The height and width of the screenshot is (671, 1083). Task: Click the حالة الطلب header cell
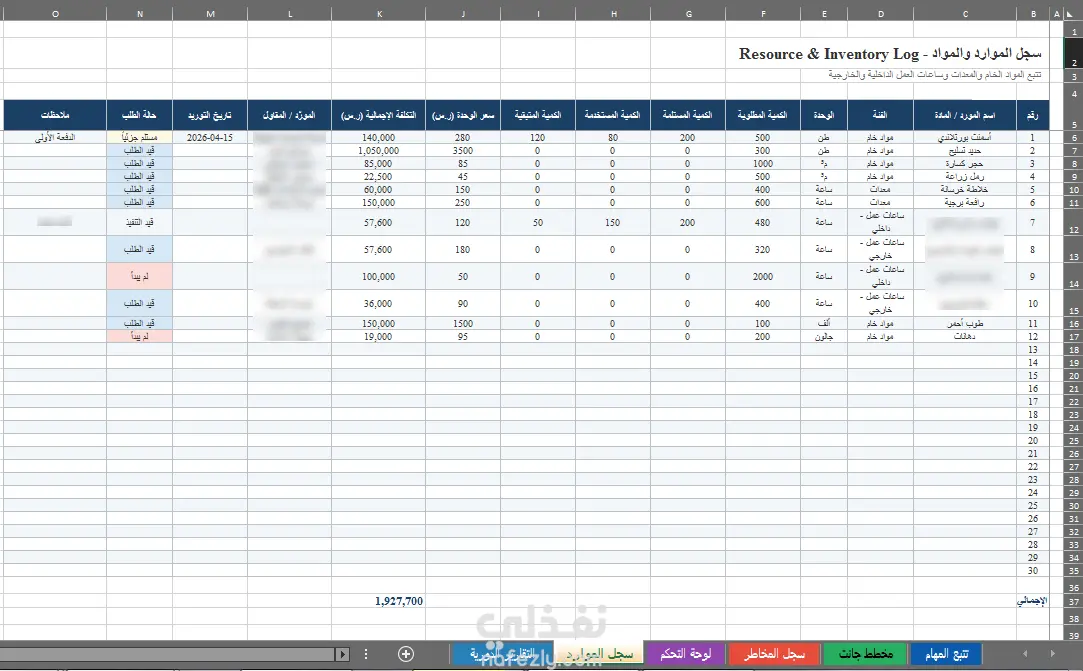[x=140, y=115]
